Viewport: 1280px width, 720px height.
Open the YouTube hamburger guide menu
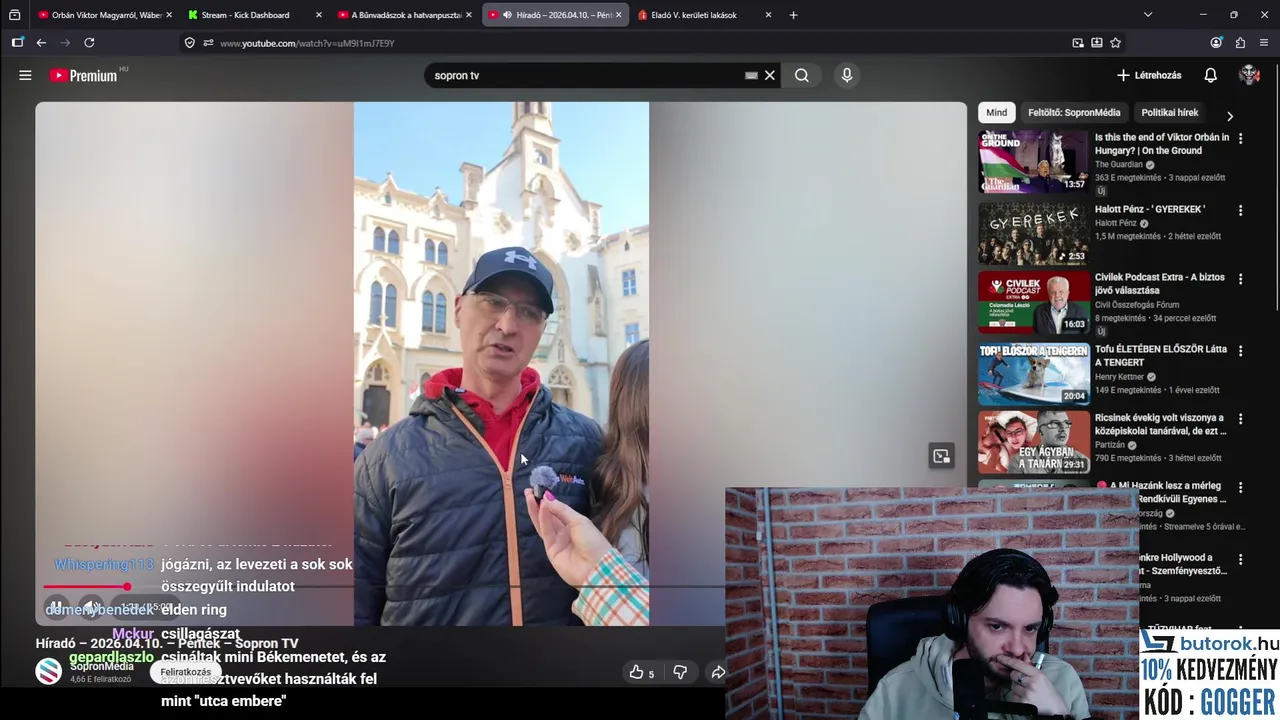click(x=25, y=75)
